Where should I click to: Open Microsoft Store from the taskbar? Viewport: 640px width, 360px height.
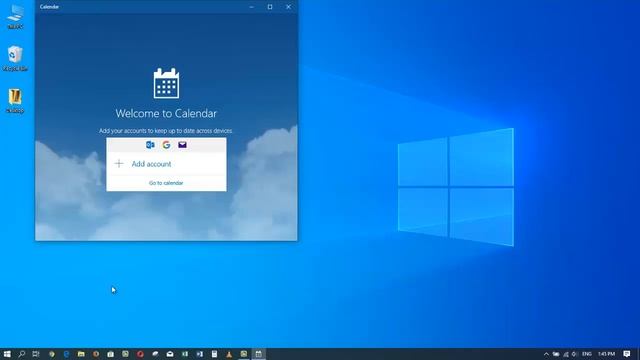coord(111,354)
